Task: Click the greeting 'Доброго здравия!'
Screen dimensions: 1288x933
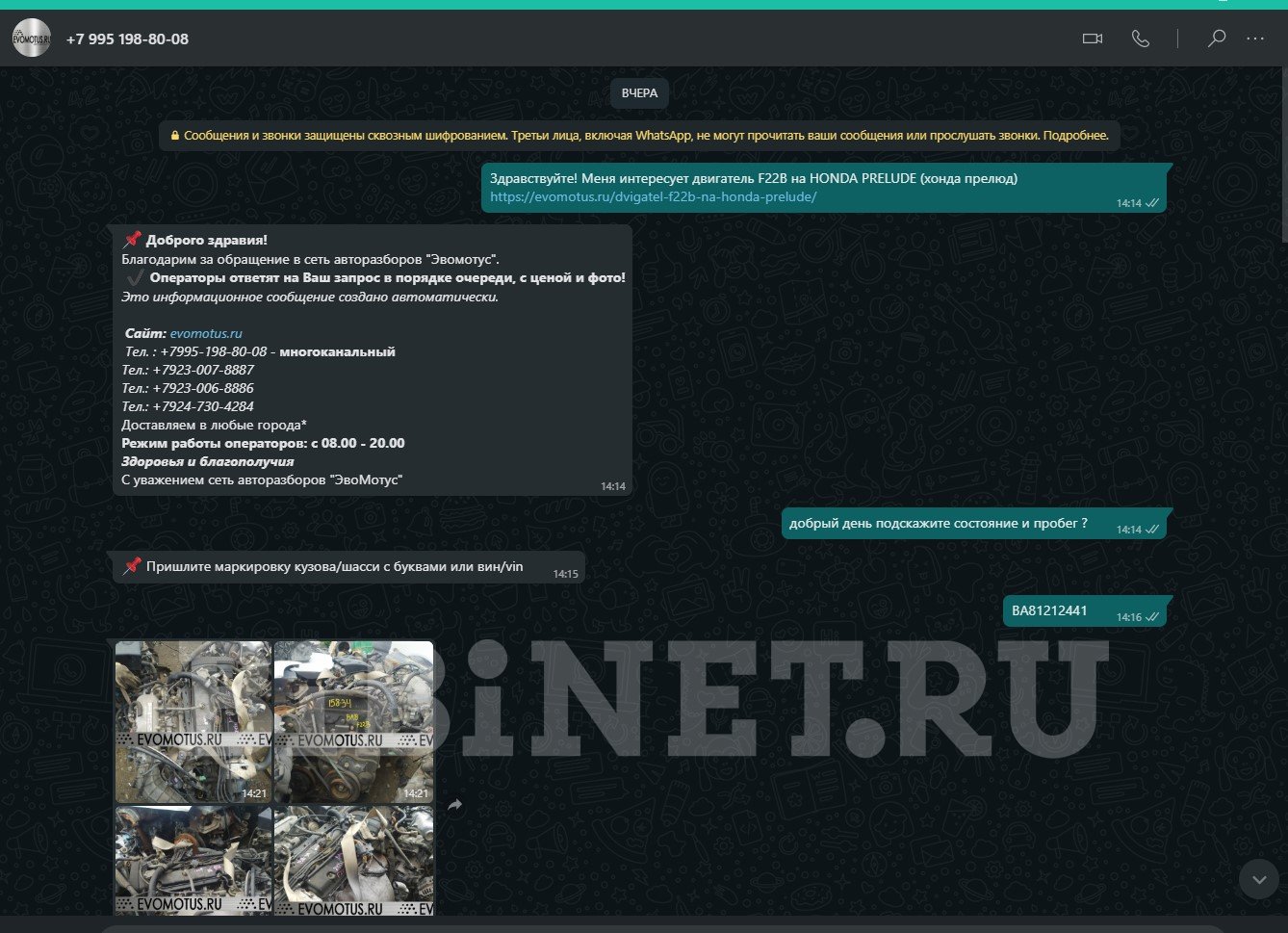Action: click(206, 240)
